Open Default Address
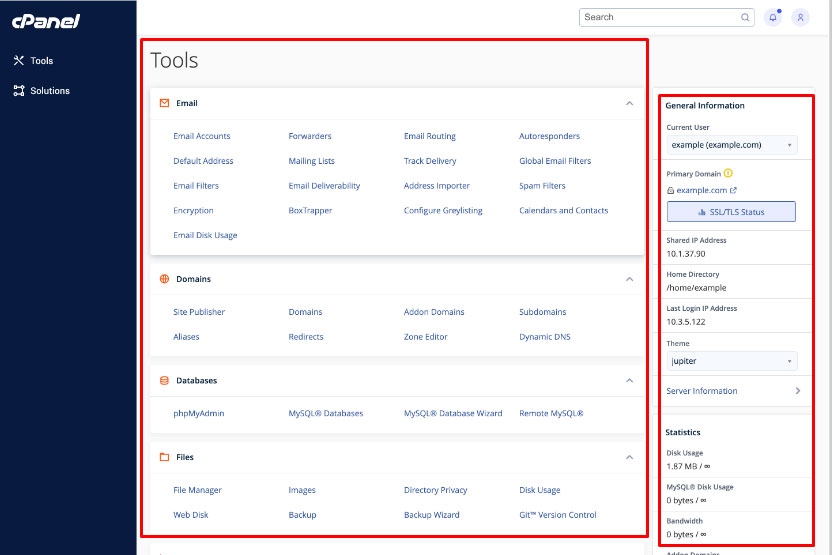 (x=203, y=161)
